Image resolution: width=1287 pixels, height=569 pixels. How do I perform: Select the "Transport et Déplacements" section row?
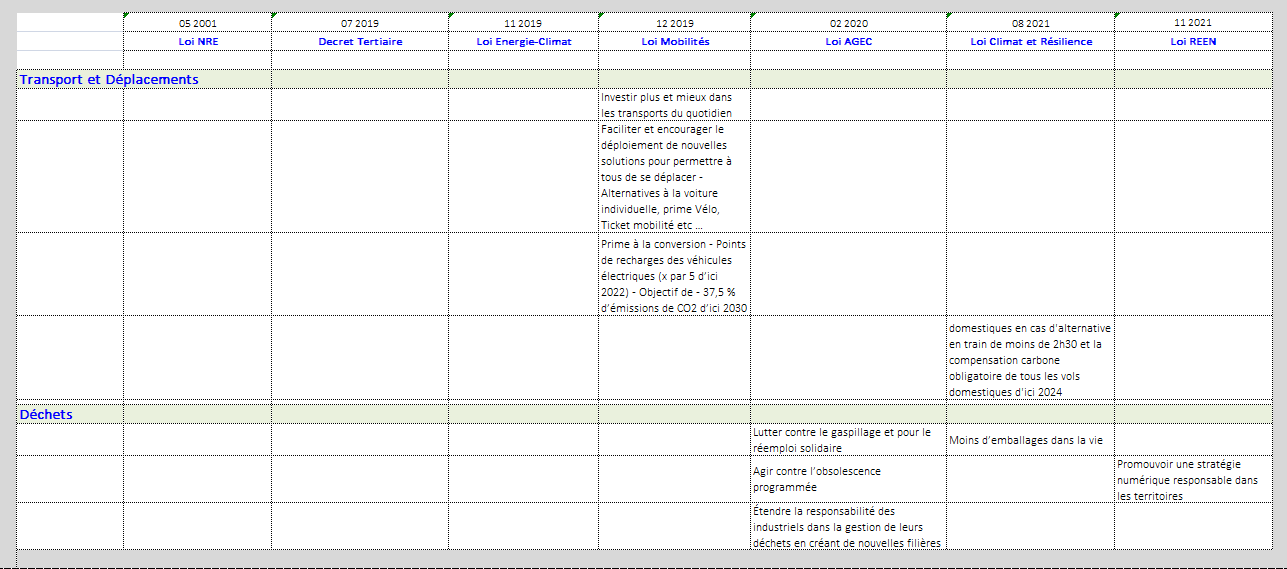click(109, 80)
